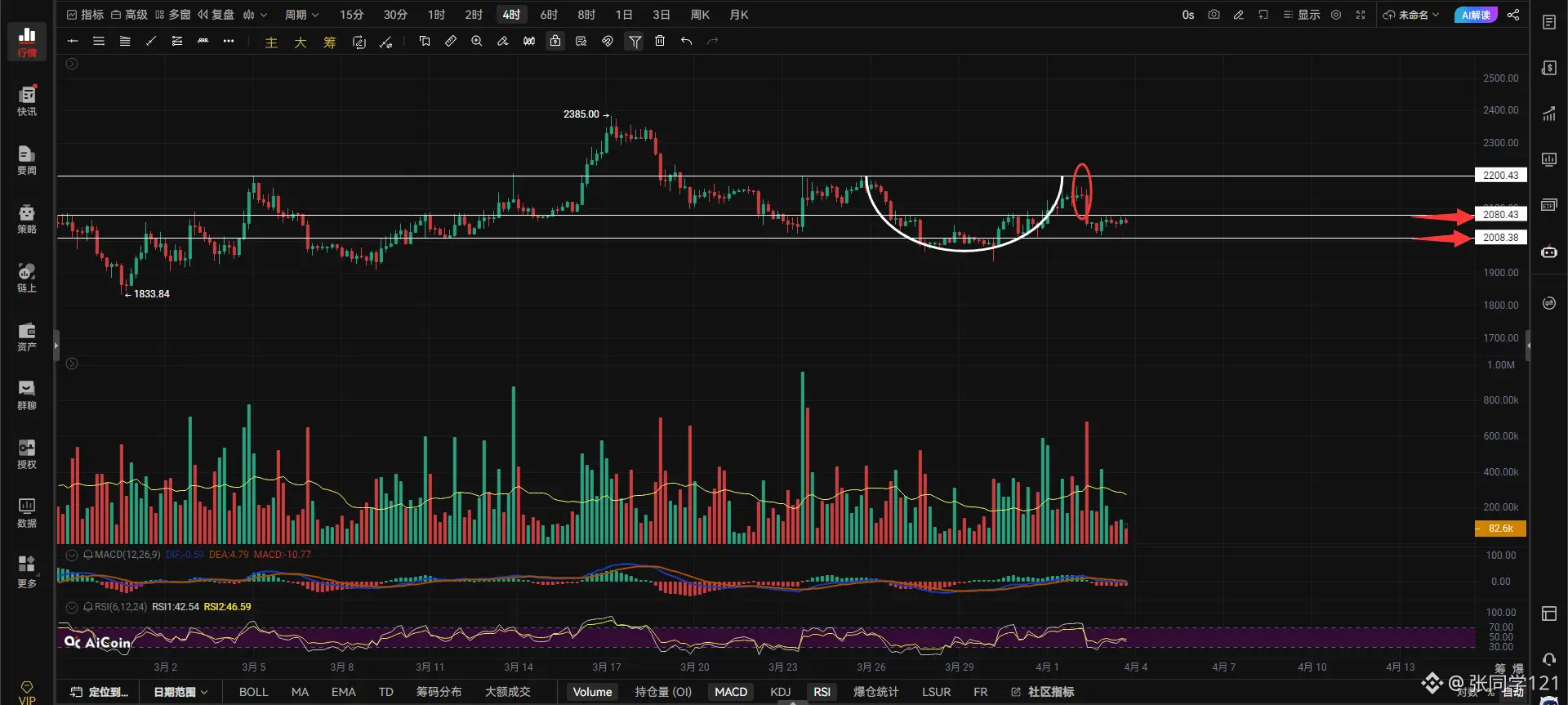Enter fullscreen chart mode
This screenshot has height=705, width=1568.
click(x=1361, y=15)
